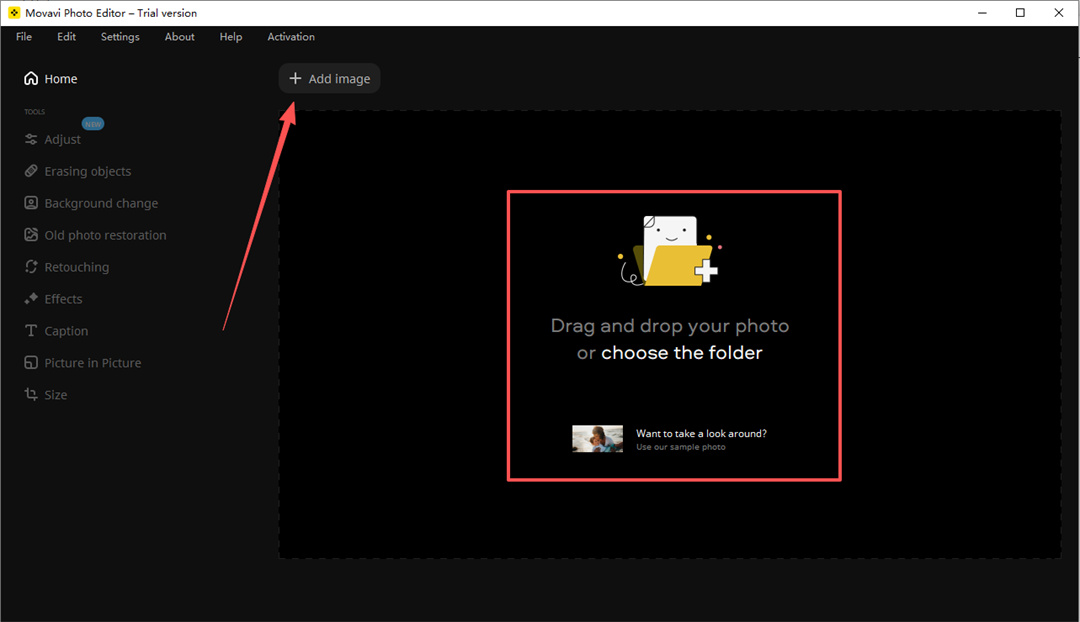The image size is (1080, 622).
Task: Click the plus icon in Add image
Action: 295,79
